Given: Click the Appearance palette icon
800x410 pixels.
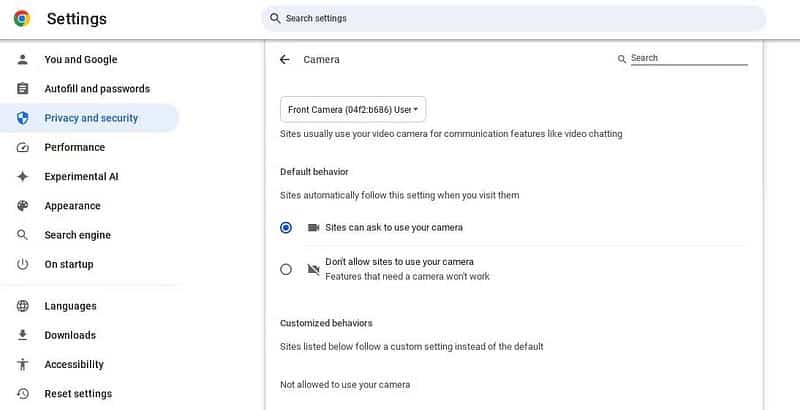Looking at the screenshot, I should tap(23, 206).
